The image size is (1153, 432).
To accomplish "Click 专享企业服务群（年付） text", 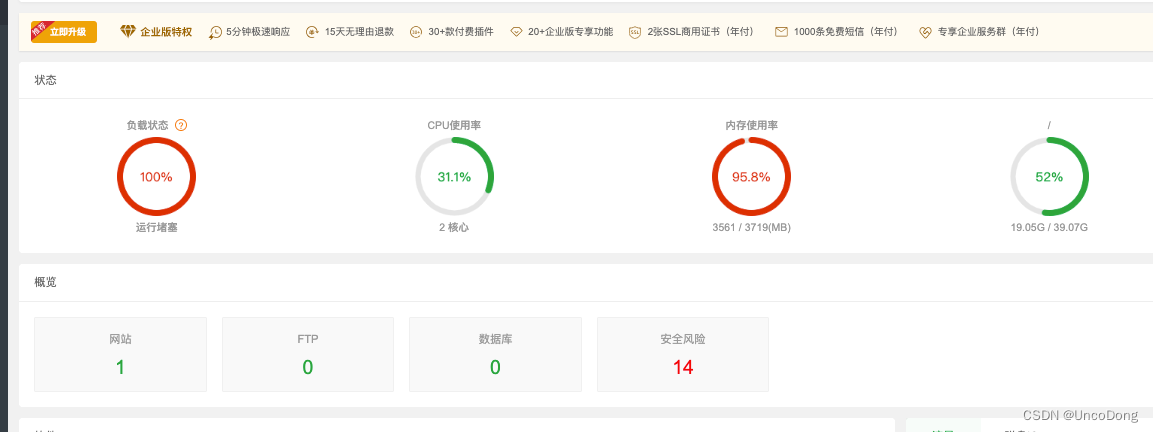I will [989, 32].
